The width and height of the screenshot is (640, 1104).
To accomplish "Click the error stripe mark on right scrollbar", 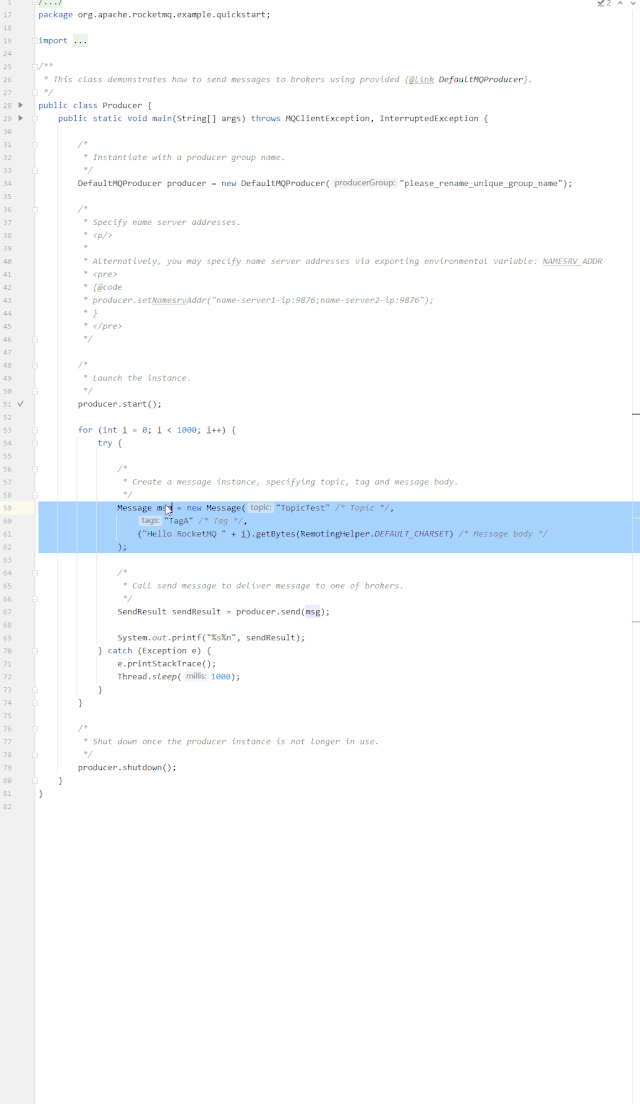I will (x=635, y=412).
